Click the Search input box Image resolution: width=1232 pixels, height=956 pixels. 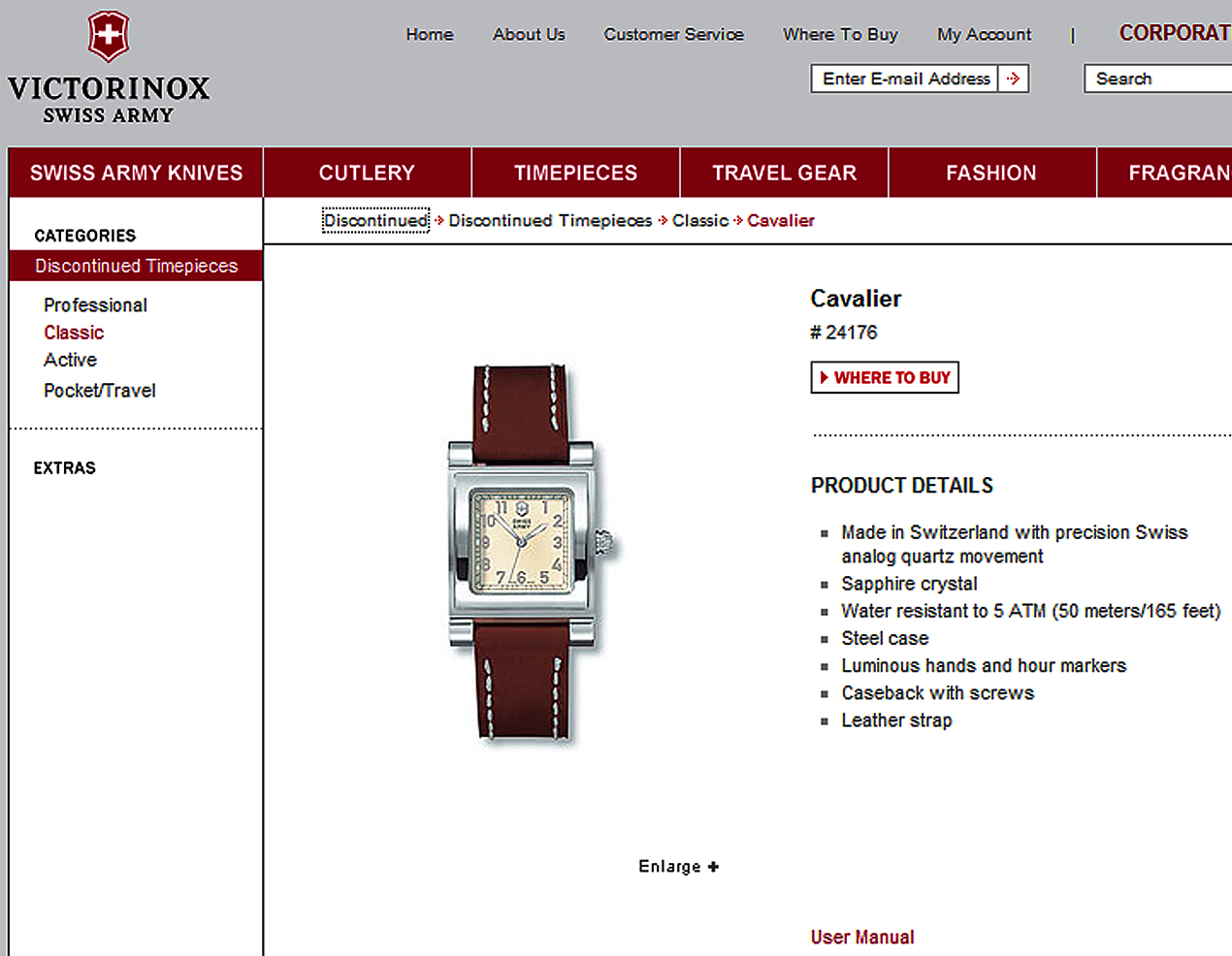coord(1158,79)
